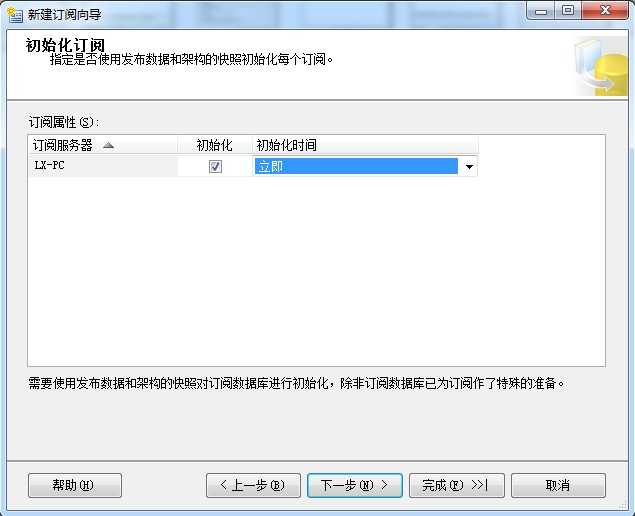The height and width of the screenshot is (516, 635).
Task: Cancel the wizard with 取消 button
Action: click(x=558, y=485)
